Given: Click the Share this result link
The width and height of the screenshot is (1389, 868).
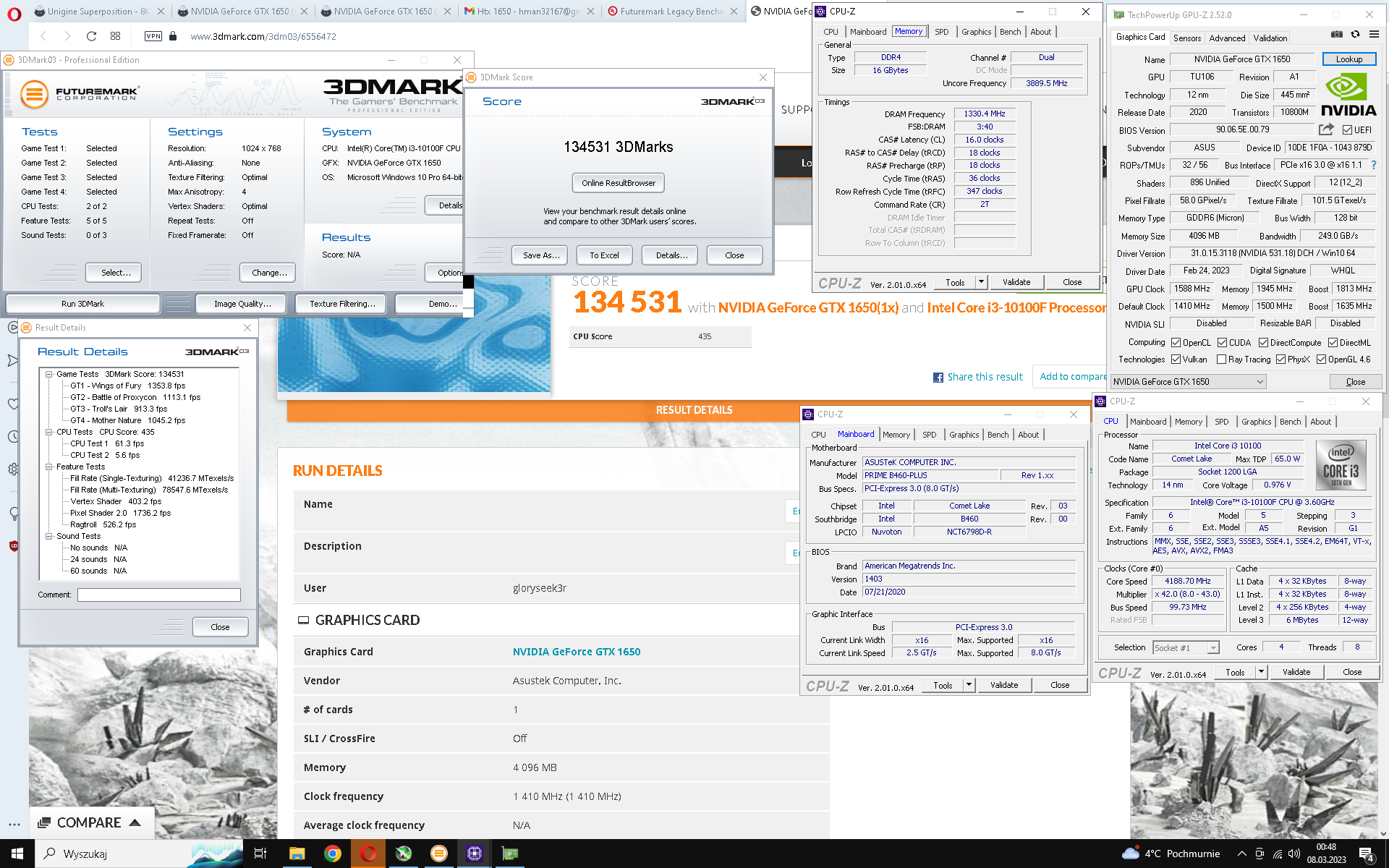Looking at the screenshot, I should pos(985,378).
